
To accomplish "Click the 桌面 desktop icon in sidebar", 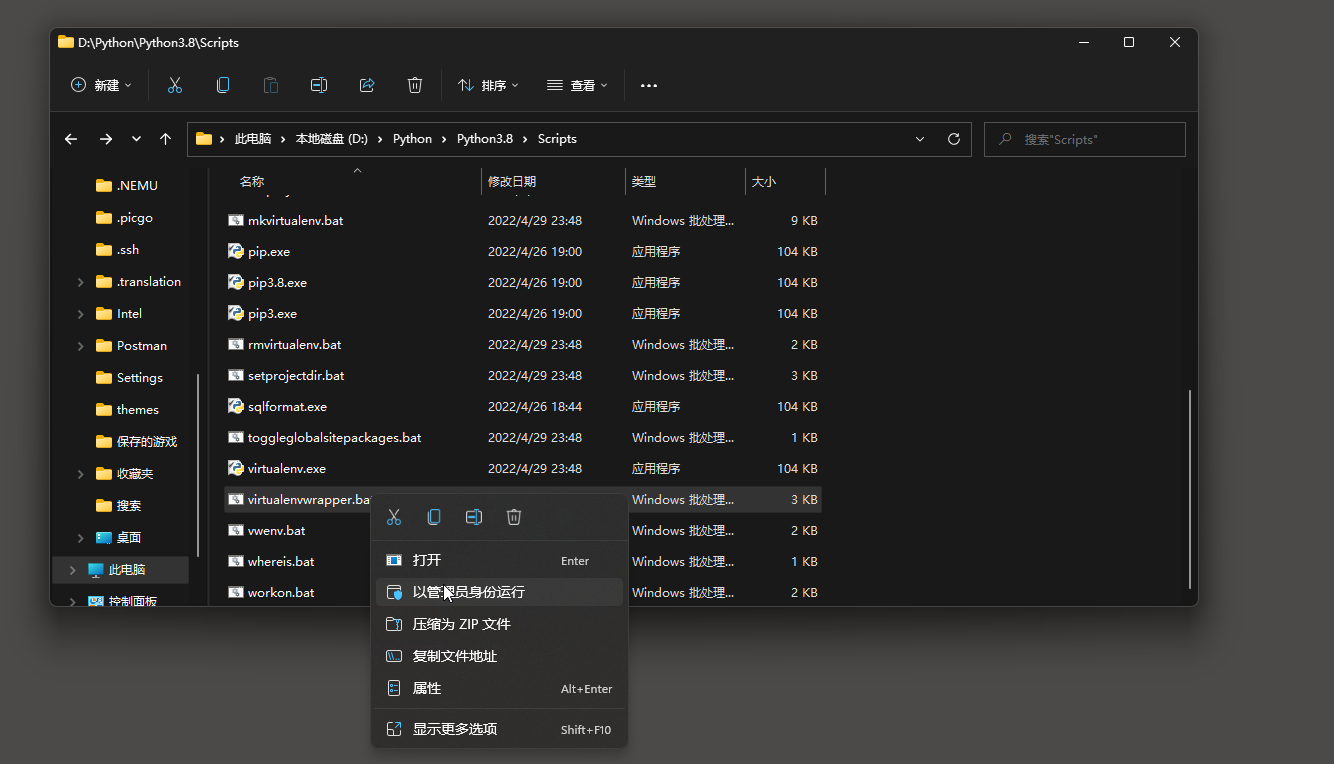I will tap(104, 537).
